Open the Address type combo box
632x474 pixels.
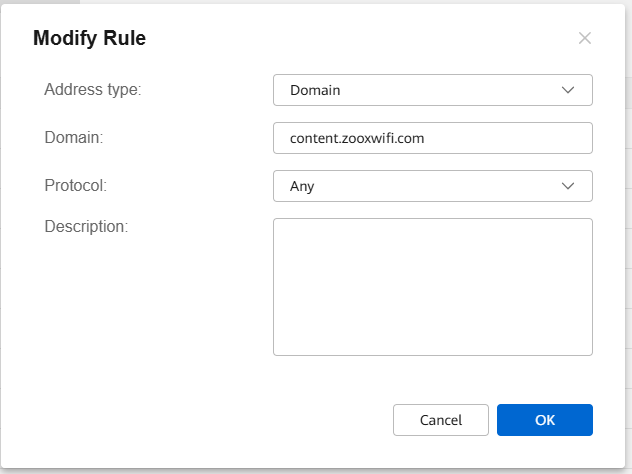pyautogui.click(x=433, y=90)
